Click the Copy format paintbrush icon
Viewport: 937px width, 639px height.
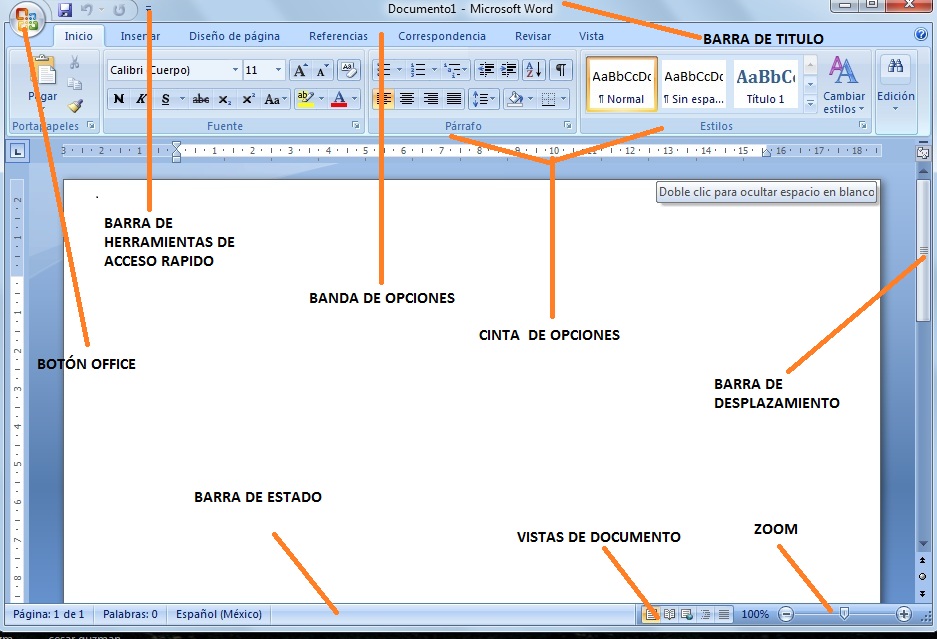point(75,105)
